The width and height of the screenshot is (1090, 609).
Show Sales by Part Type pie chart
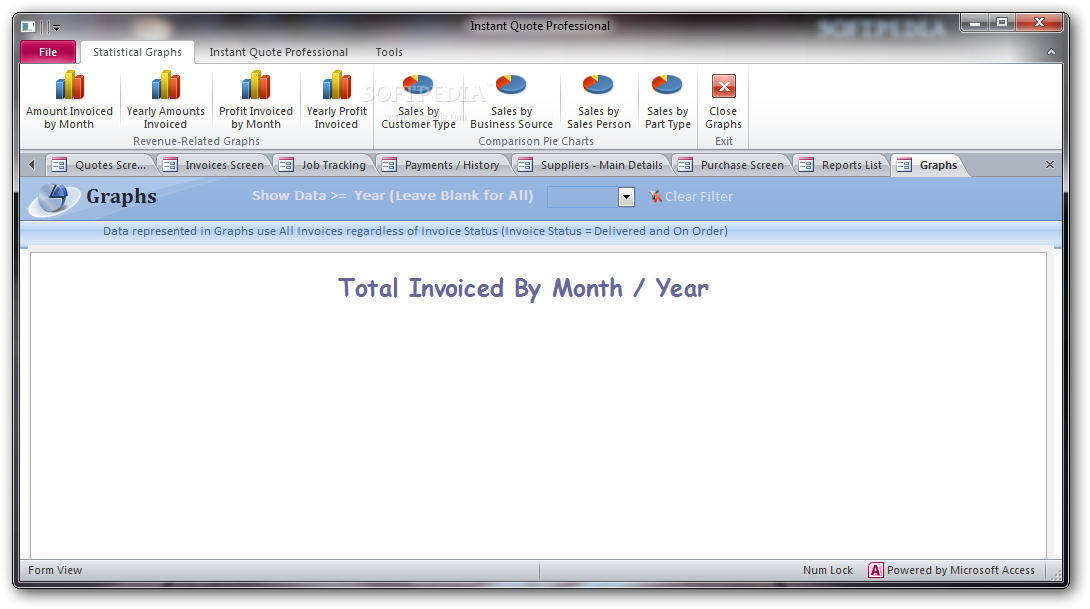pos(667,102)
